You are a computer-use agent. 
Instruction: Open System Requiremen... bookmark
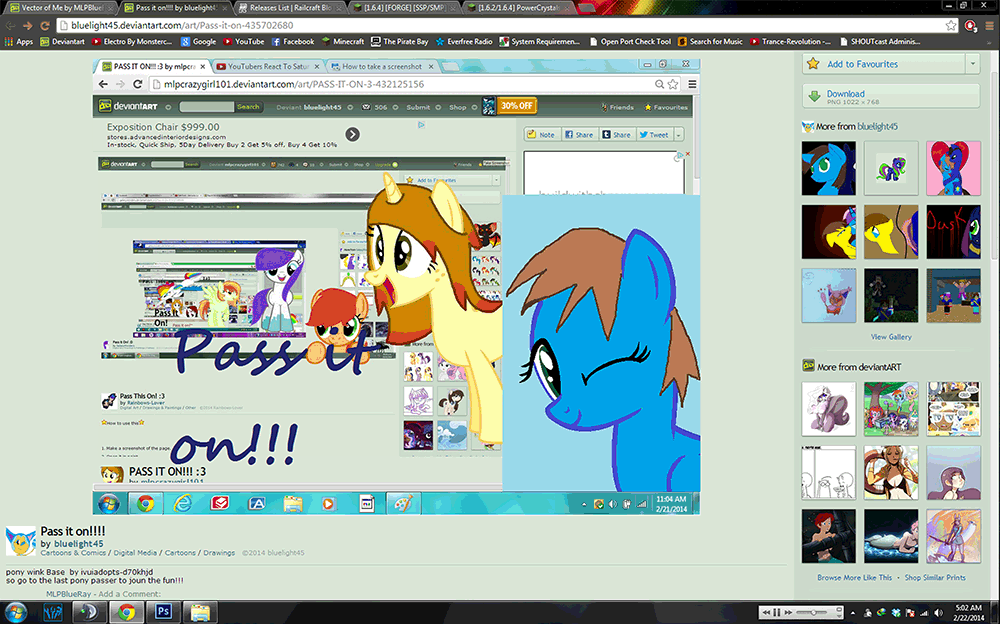pyautogui.click(x=540, y=41)
